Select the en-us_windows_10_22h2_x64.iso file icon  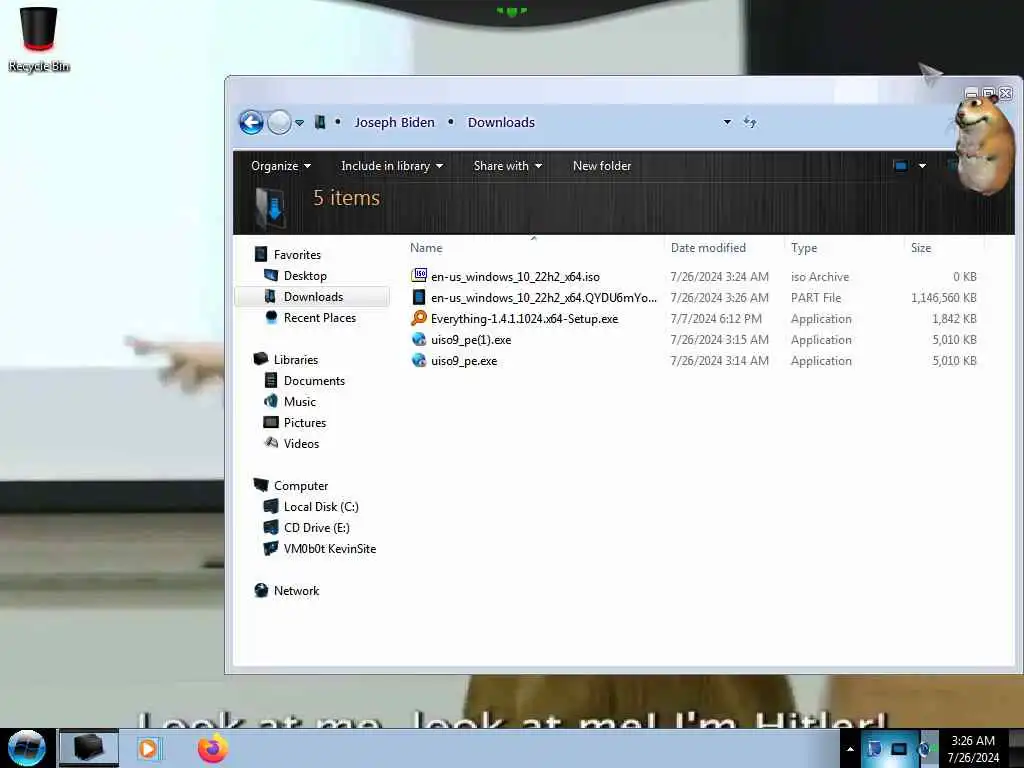pos(419,276)
